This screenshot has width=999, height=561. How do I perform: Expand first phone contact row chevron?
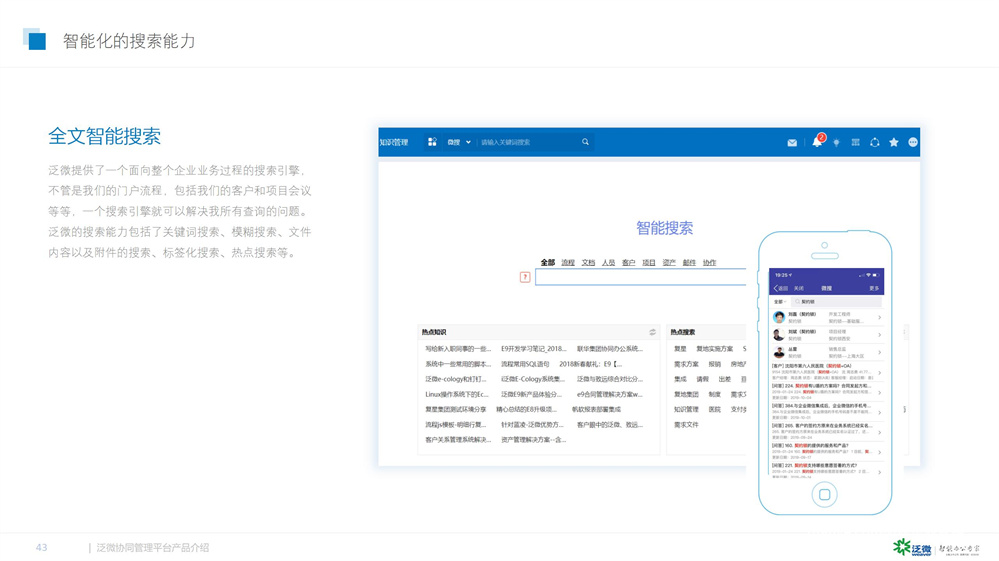(x=879, y=317)
